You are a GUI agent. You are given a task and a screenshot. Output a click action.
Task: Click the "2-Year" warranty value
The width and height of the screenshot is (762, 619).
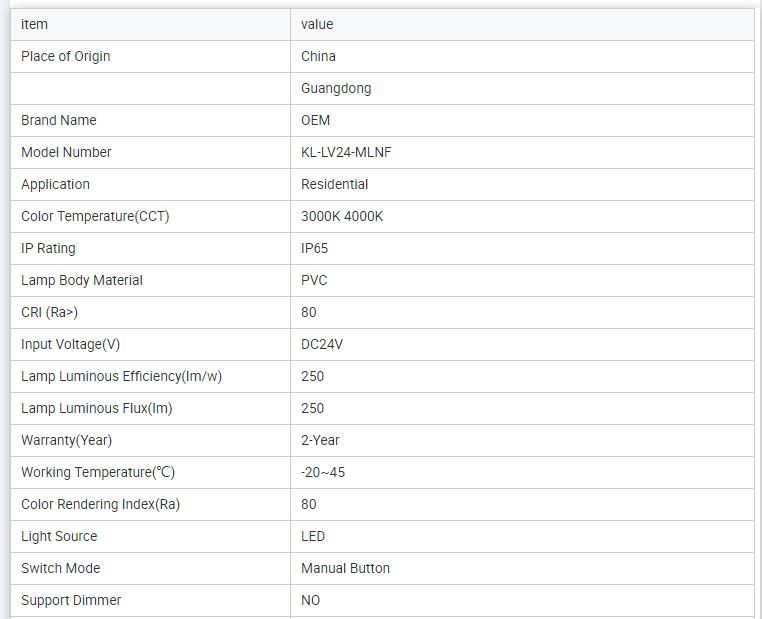(x=320, y=440)
